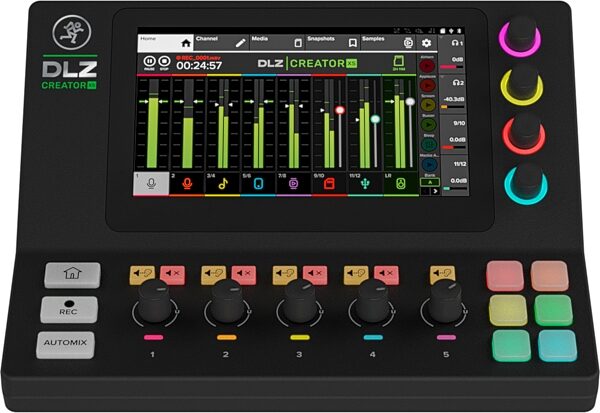The width and height of the screenshot is (600, 413).
Task: Tap the red sample pad button
Action: pyautogui.click(x=505, y=276)
